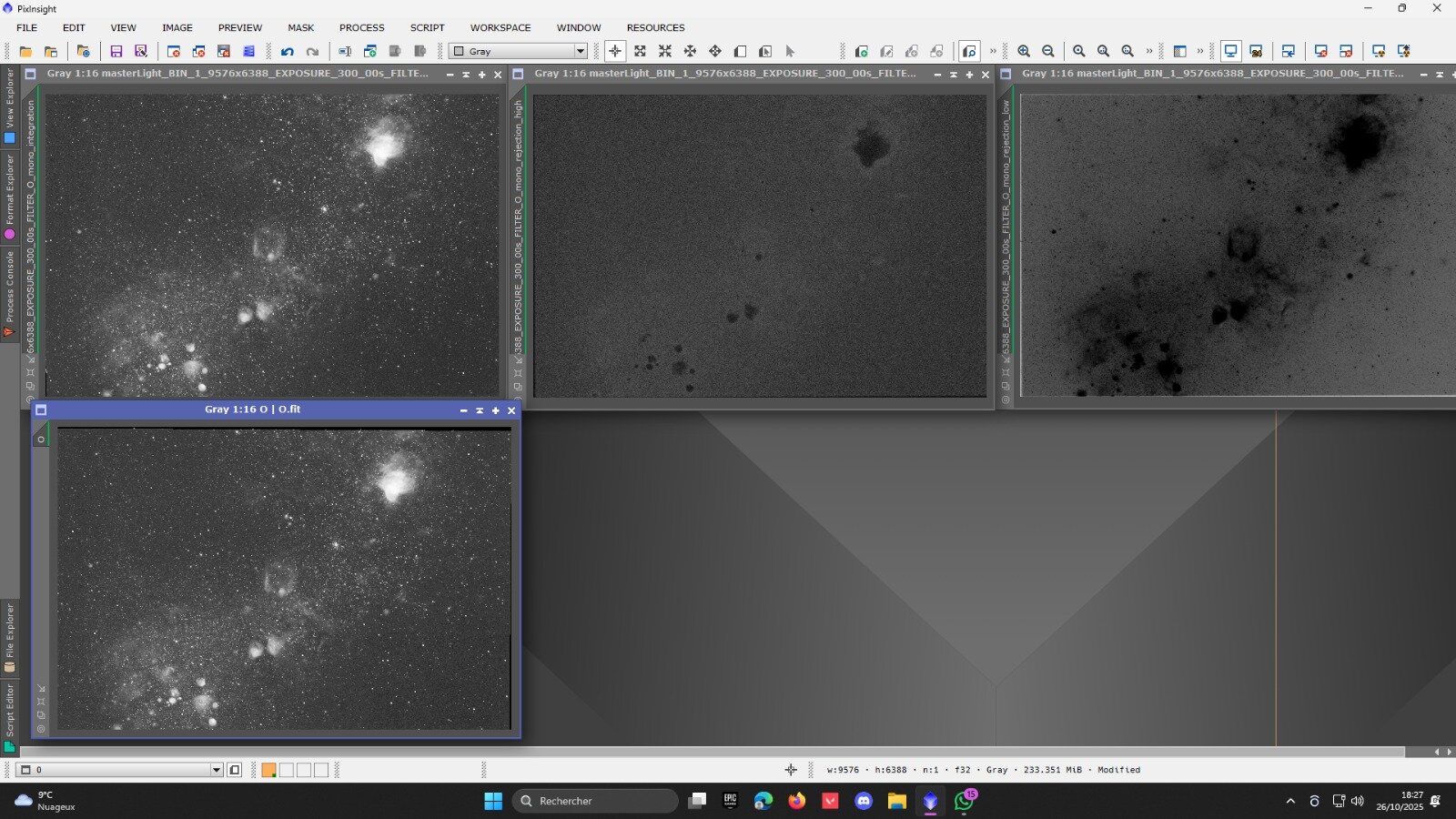Screen dimensions: 1456x819
Task: Select the Readout crosshair mode tool
Action: 615,51
